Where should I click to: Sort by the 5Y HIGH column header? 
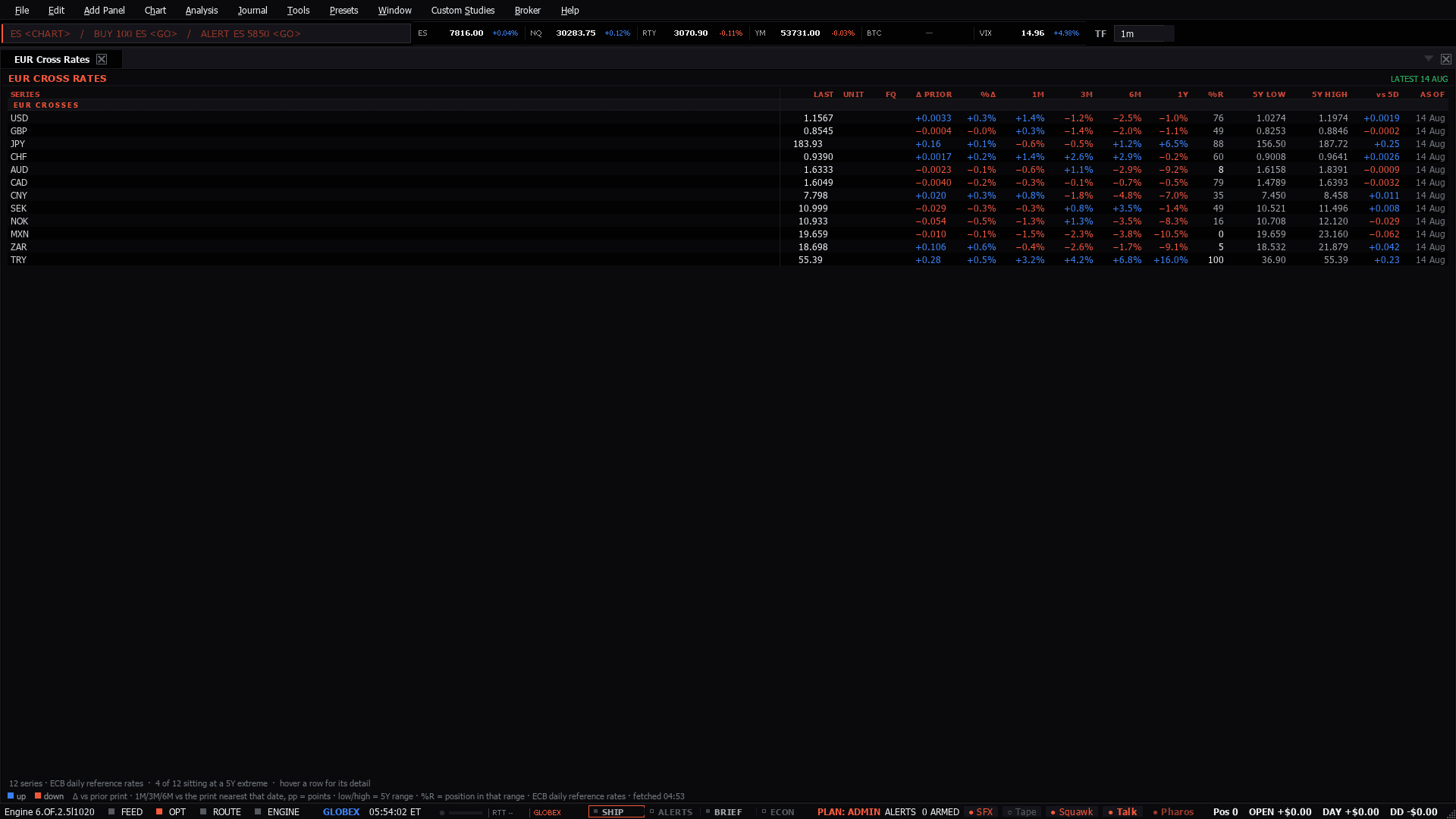(x=1329, y=94)
